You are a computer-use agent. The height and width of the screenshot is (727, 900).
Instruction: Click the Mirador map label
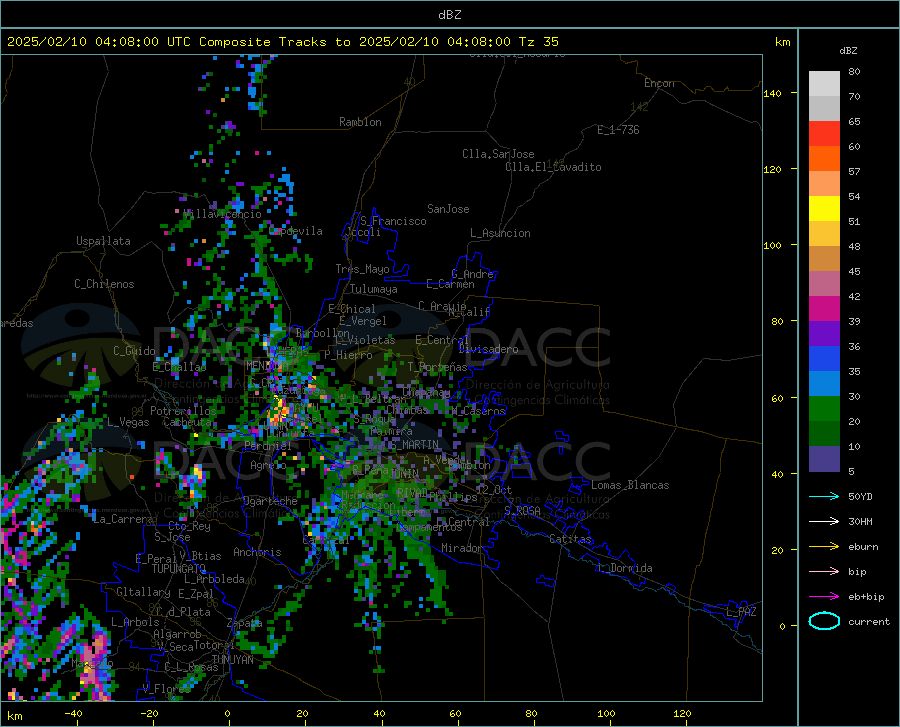coord(461,548)
